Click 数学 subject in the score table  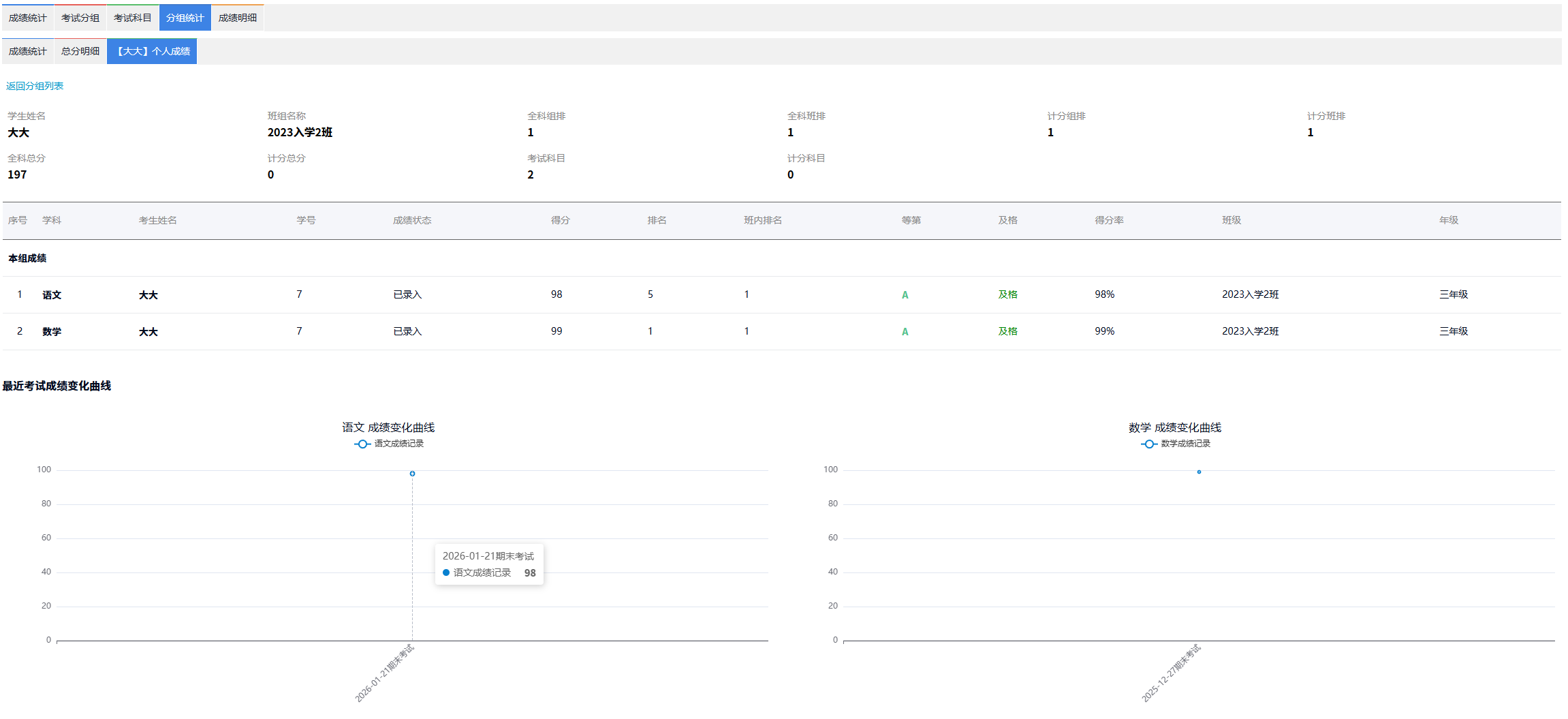tap(52, 332)
